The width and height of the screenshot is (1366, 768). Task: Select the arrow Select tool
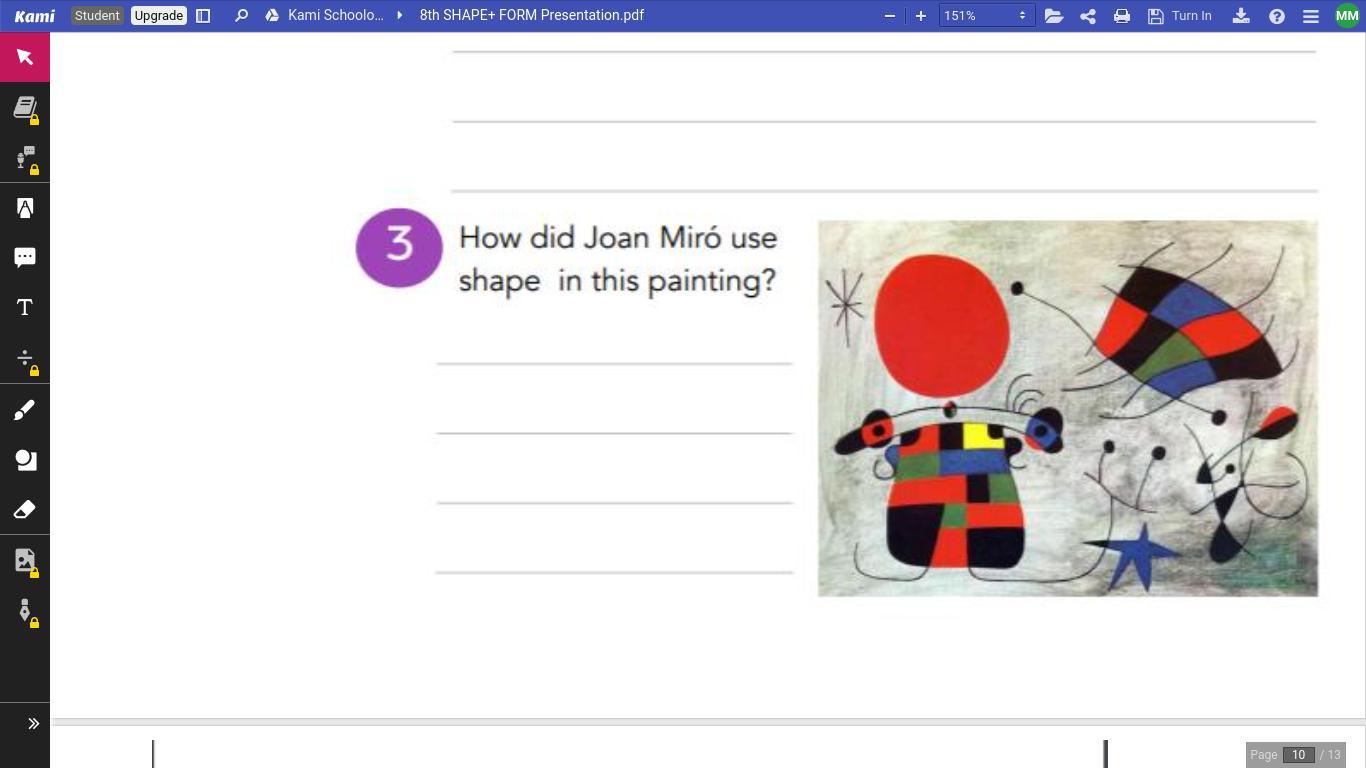(x=25, y=57)
